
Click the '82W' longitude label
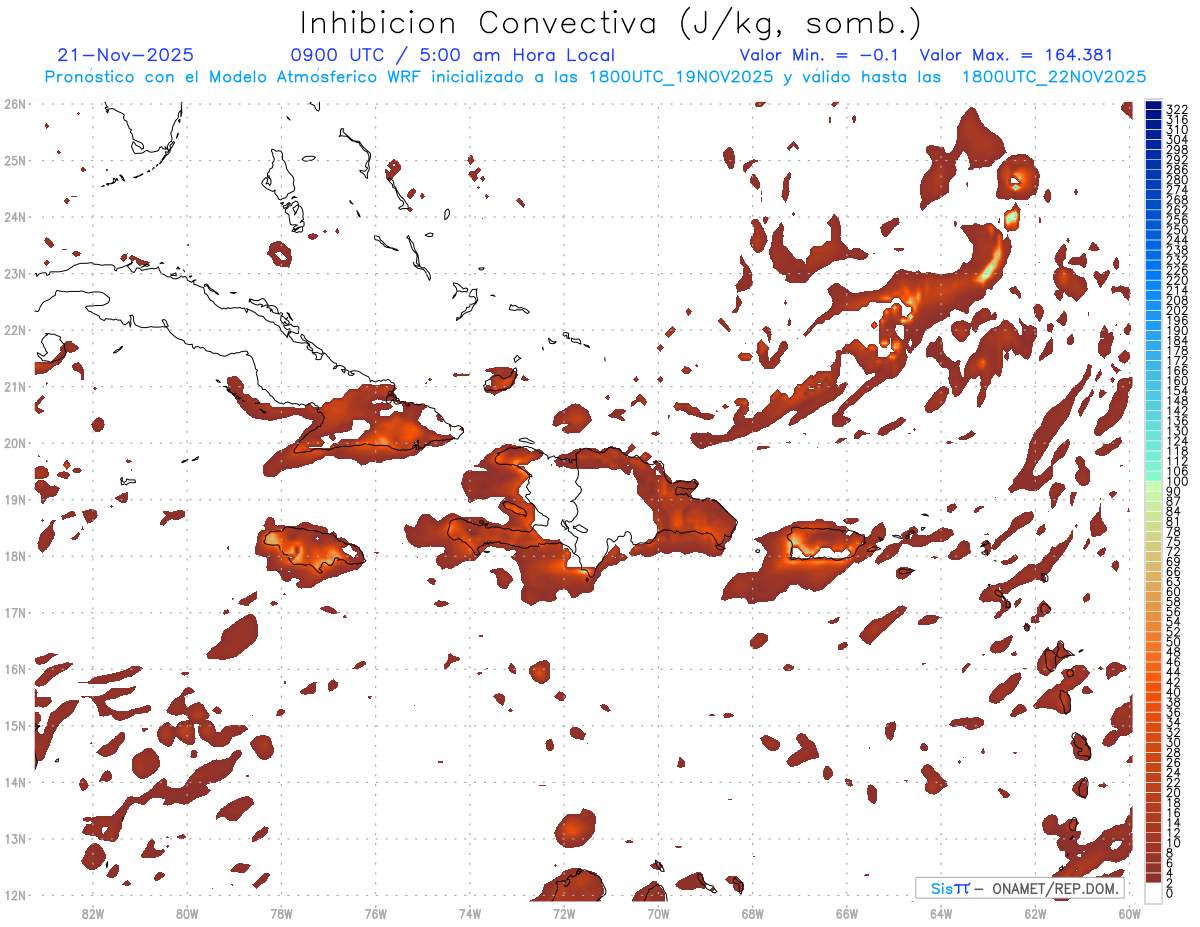[92, 913]
